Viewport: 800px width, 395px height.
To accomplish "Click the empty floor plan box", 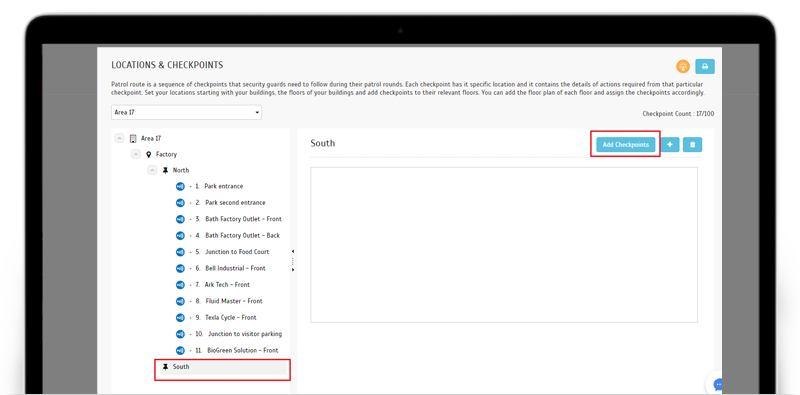I will pos(504,244).
